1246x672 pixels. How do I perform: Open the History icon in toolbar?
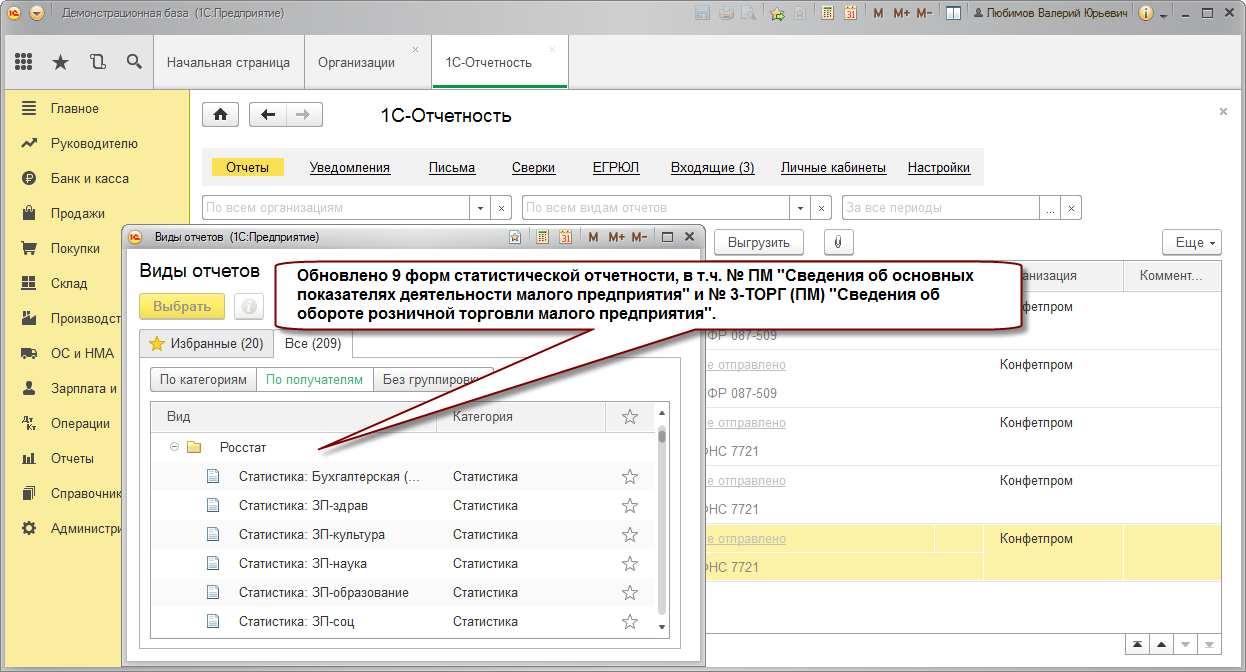tap(97, 62)
